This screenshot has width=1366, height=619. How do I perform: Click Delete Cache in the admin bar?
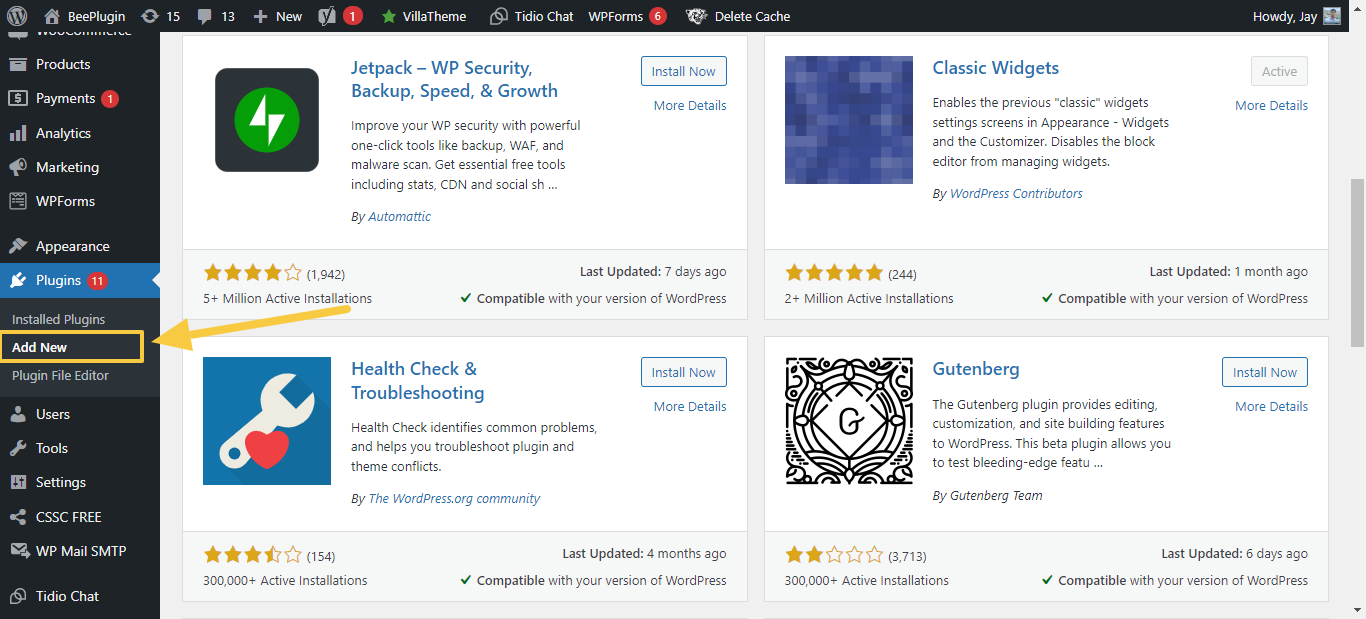(738, 16)
